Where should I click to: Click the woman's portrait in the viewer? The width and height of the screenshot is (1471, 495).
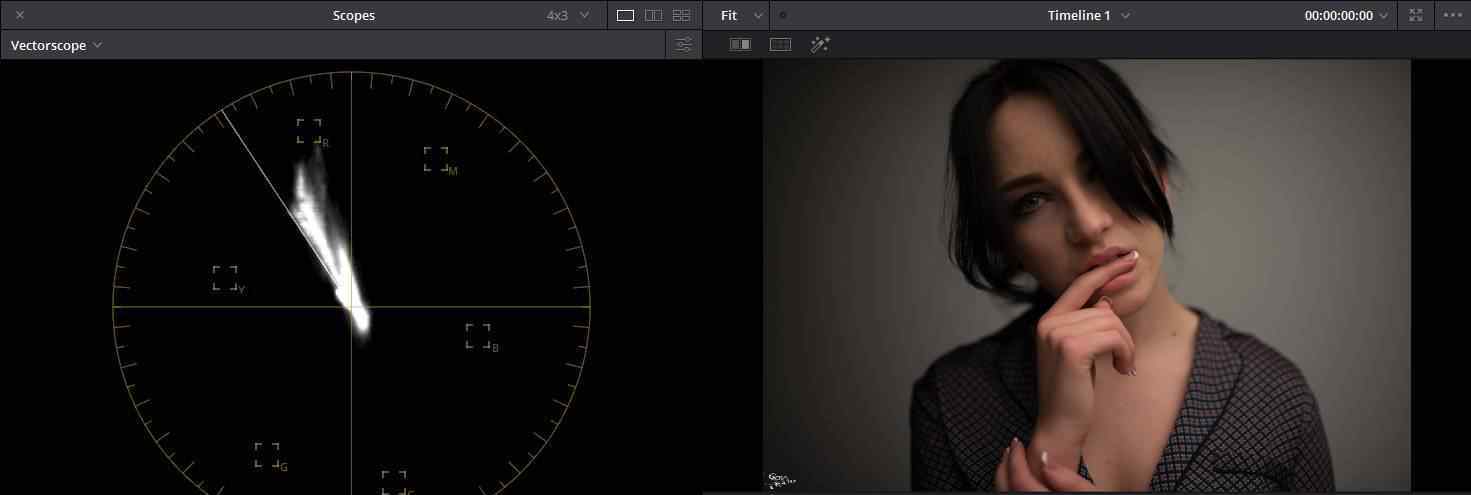[x=1087, y=275]
